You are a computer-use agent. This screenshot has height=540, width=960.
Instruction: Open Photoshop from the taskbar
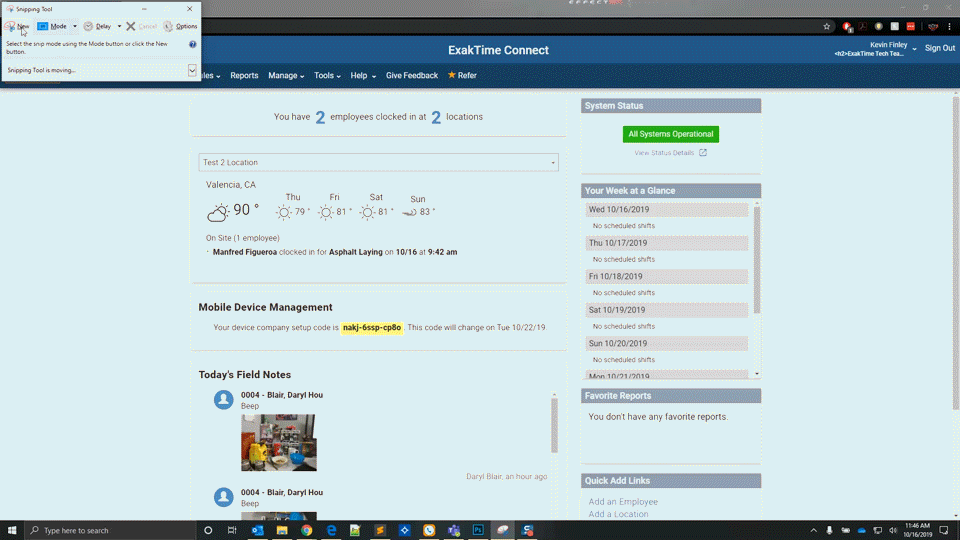pyautogui.click(x=478, y=530)
